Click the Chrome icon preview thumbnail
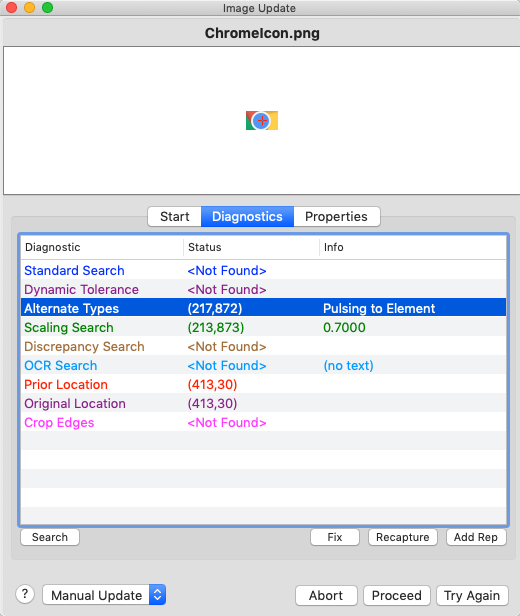 click(262, 121)
